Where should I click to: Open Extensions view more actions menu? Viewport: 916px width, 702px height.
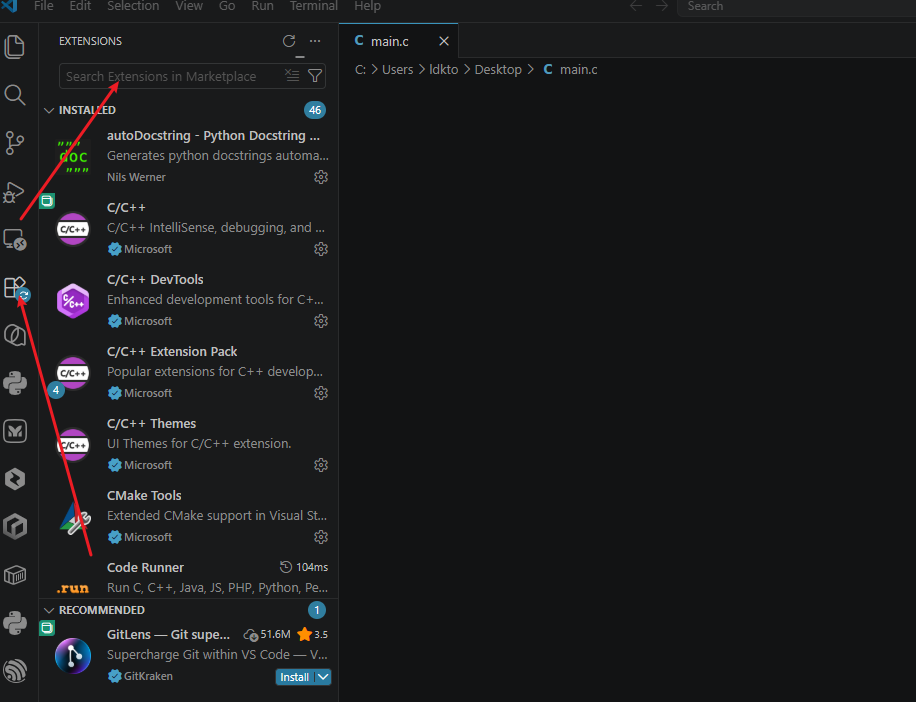tap(315, 41)
